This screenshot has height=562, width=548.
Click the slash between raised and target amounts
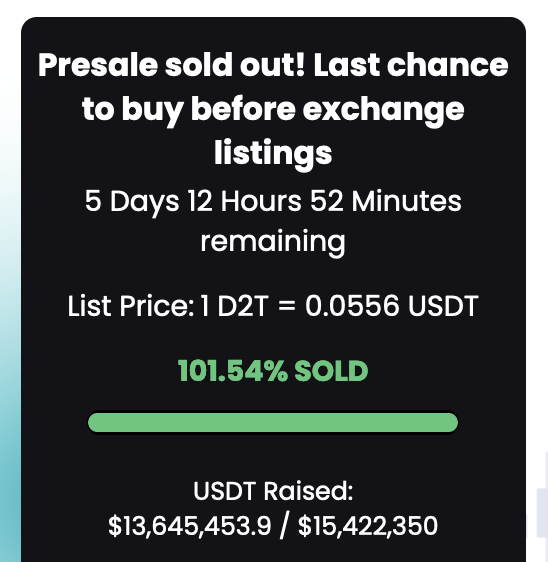coord(284,526)
